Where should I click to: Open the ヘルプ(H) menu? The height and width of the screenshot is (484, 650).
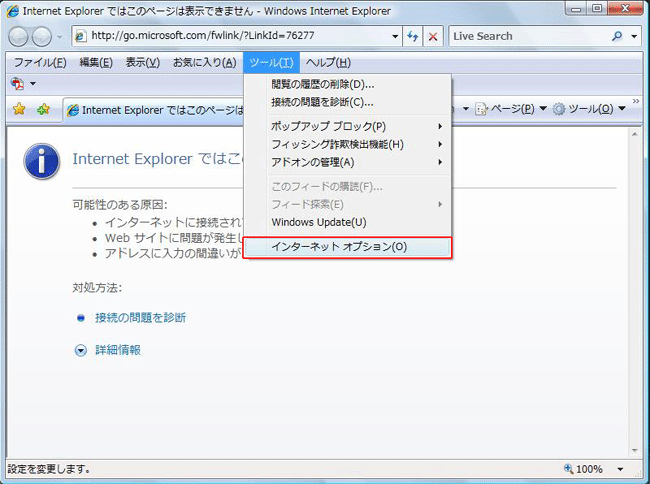(328, 63)
